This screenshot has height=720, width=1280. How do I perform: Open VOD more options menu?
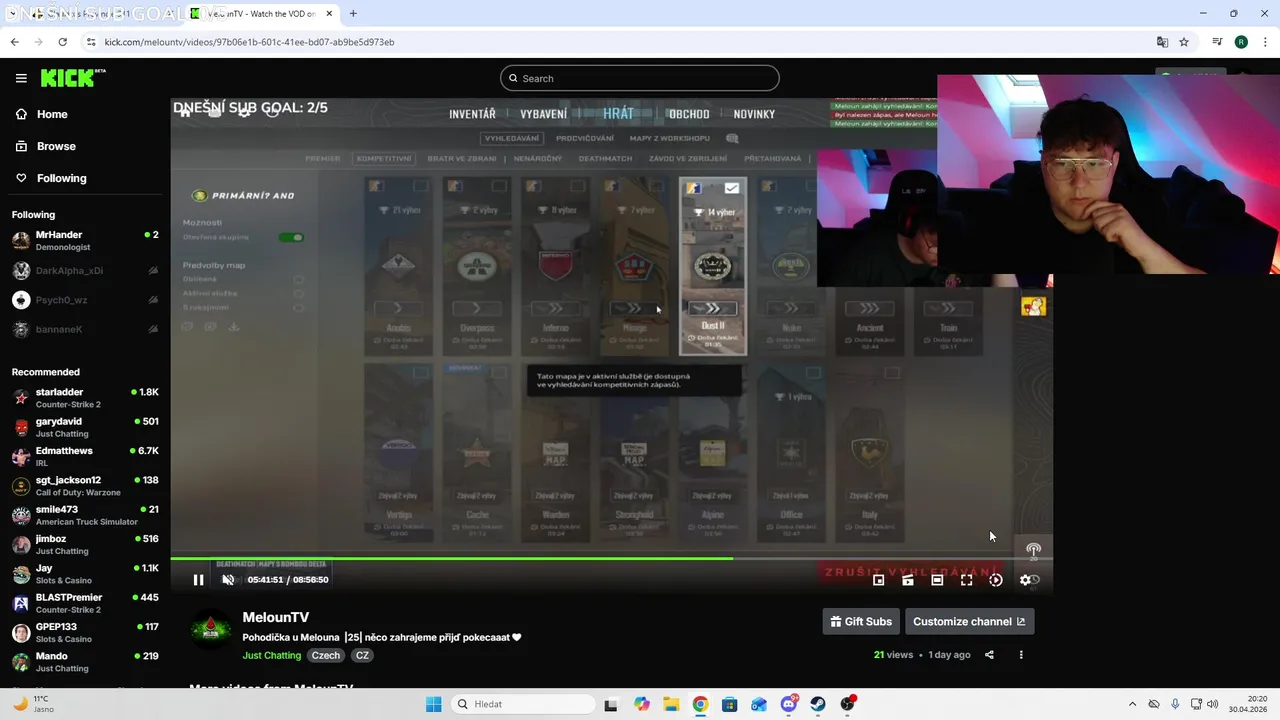pyautogui.click(x=1021, y=655)
